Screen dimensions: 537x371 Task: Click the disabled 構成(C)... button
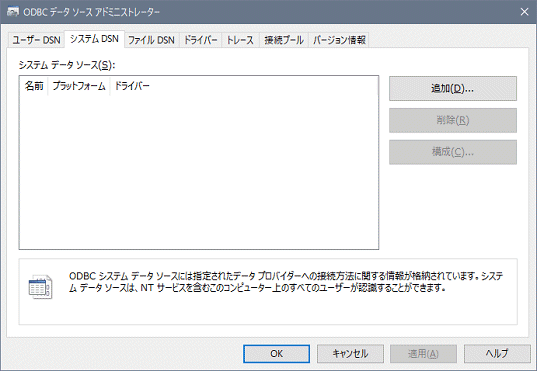(x=453, y=152)
